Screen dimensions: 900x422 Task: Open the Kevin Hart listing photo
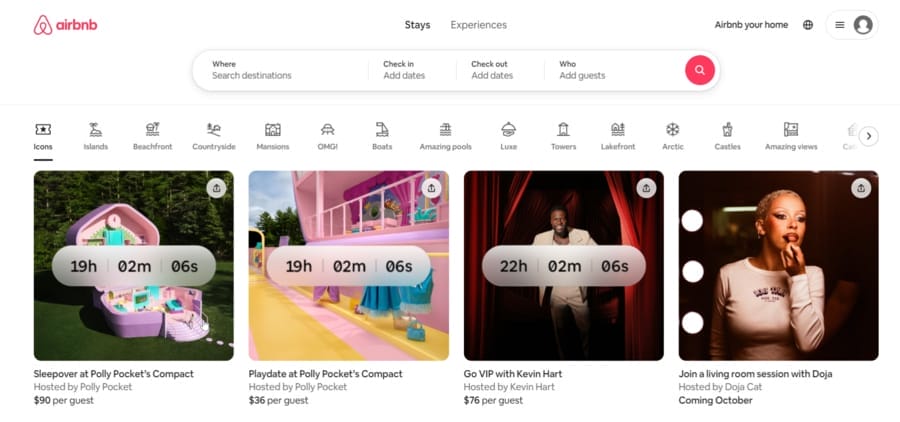pyautogui.click(x=564, y=265)
